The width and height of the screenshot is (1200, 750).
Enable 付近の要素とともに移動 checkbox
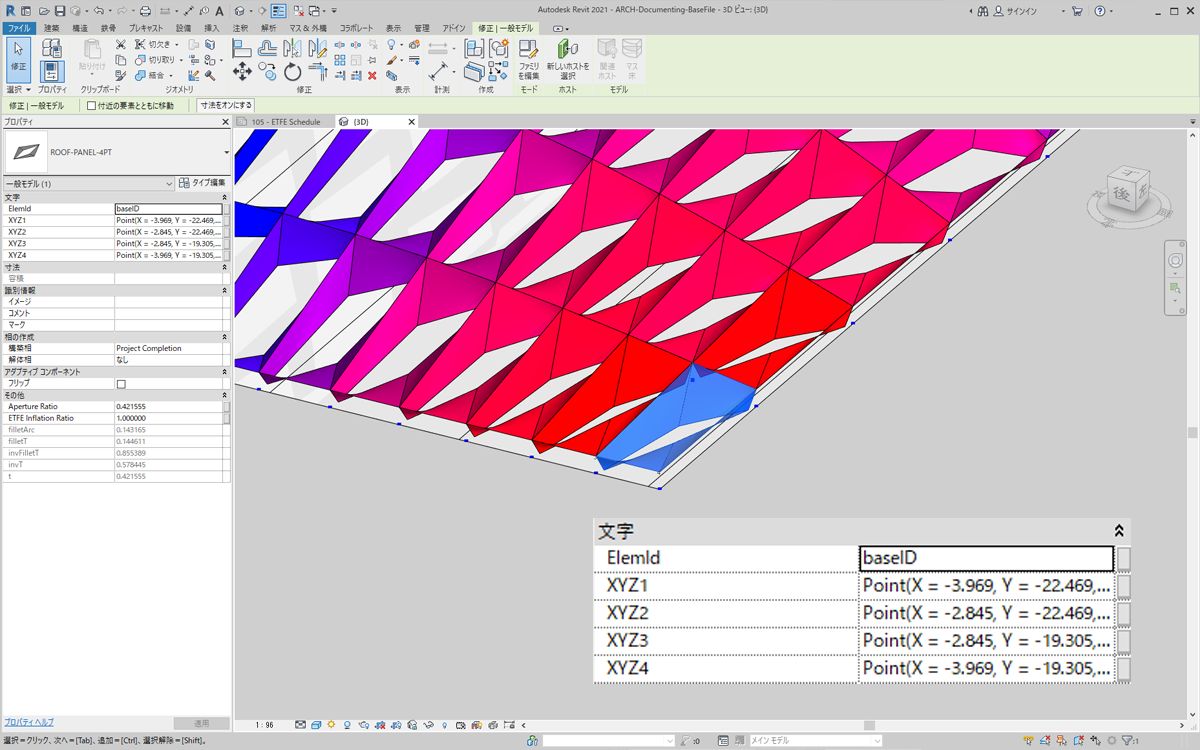[x=92, y=105]
